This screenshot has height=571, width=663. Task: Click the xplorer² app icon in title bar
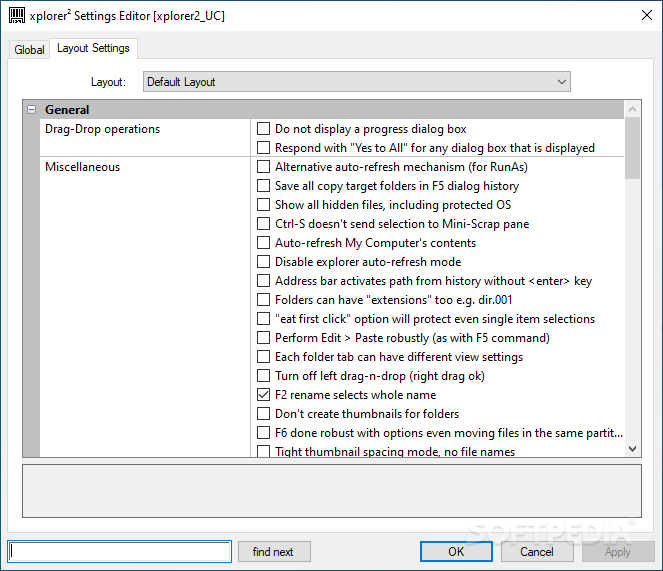(x=17, y=15)
